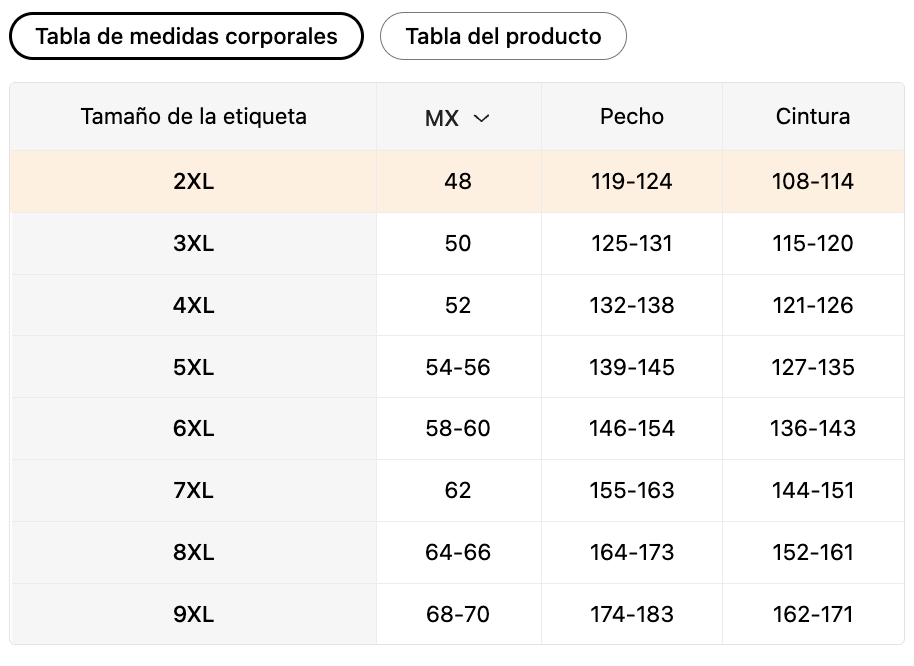Viewport: 914px width, 666px height.
Task: Select the 2XL size row
Action: (193, 182)
